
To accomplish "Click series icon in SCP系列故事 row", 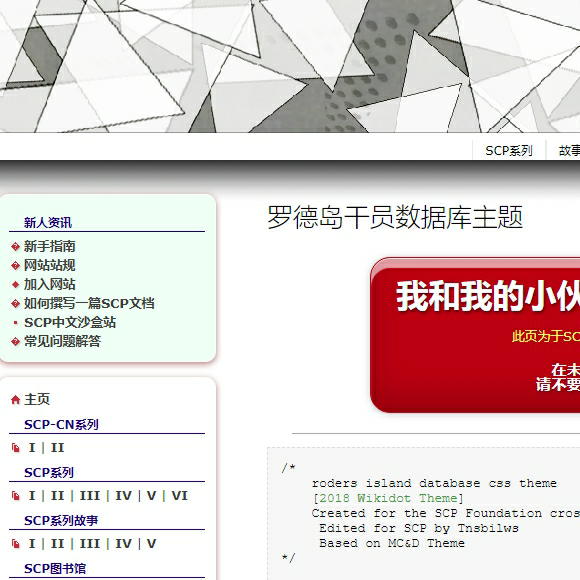I will [x=15, y=544].
